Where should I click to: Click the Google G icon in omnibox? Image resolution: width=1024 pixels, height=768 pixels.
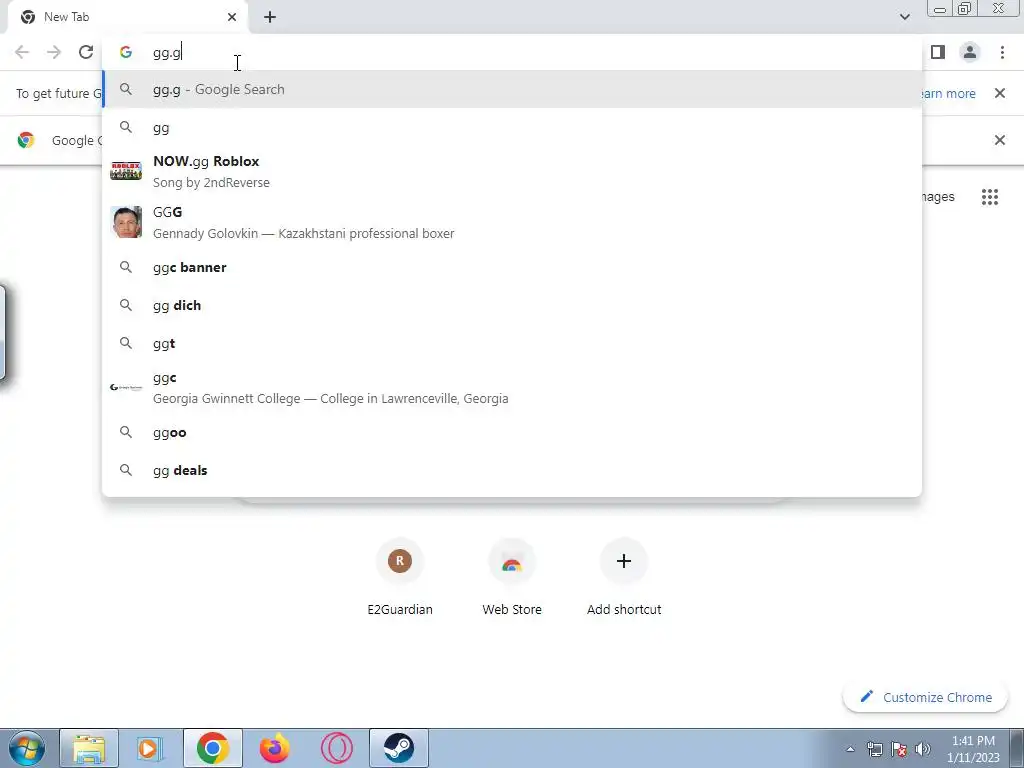(x=126, y=52)
